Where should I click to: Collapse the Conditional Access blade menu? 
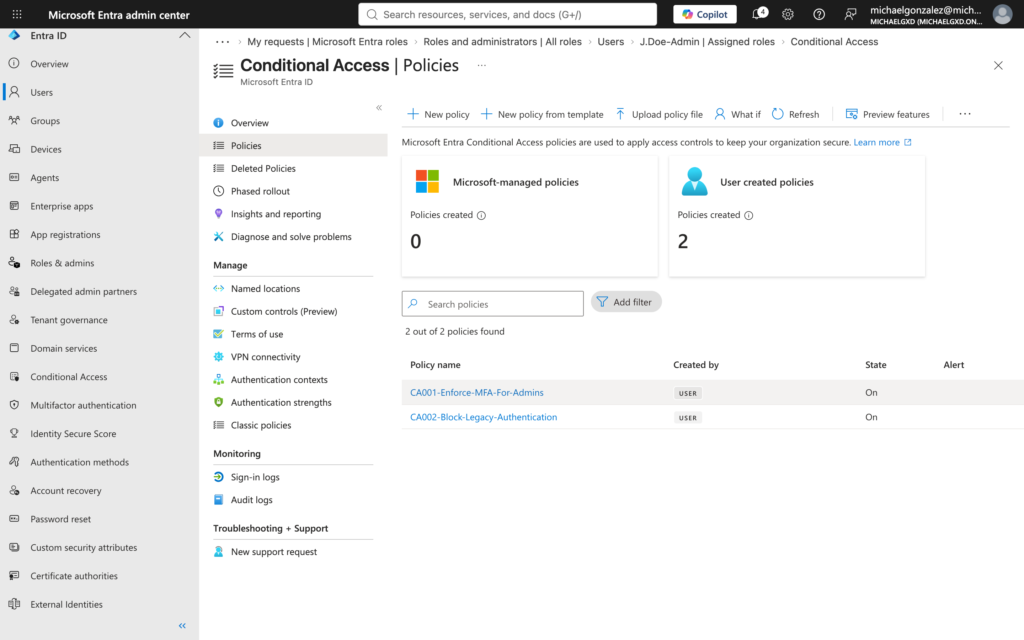coord(379,108)
